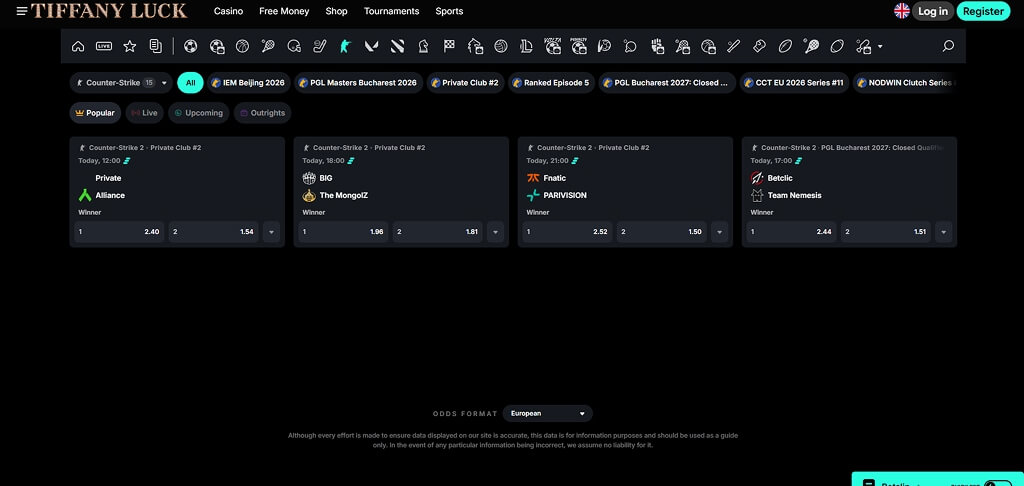Image resolution: width=1024 pixels, height=486 pixels.
Task: Filter by IEM Beijing 2026
Action: [248, 83]
